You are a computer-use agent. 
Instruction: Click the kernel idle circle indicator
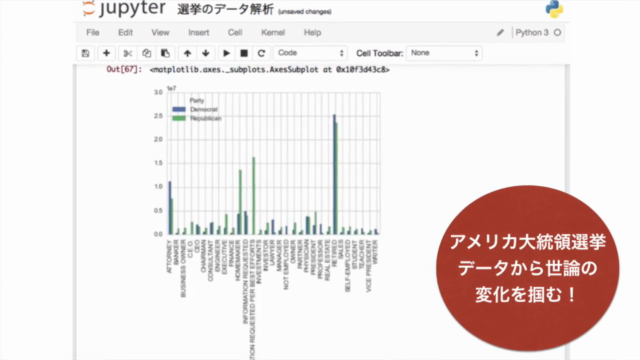(x=558, y=33)
